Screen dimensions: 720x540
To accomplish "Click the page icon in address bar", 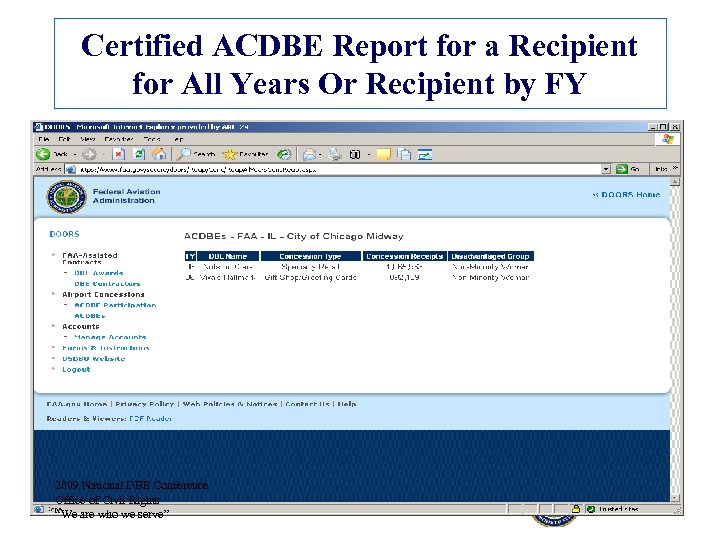I will pos(70,169).
